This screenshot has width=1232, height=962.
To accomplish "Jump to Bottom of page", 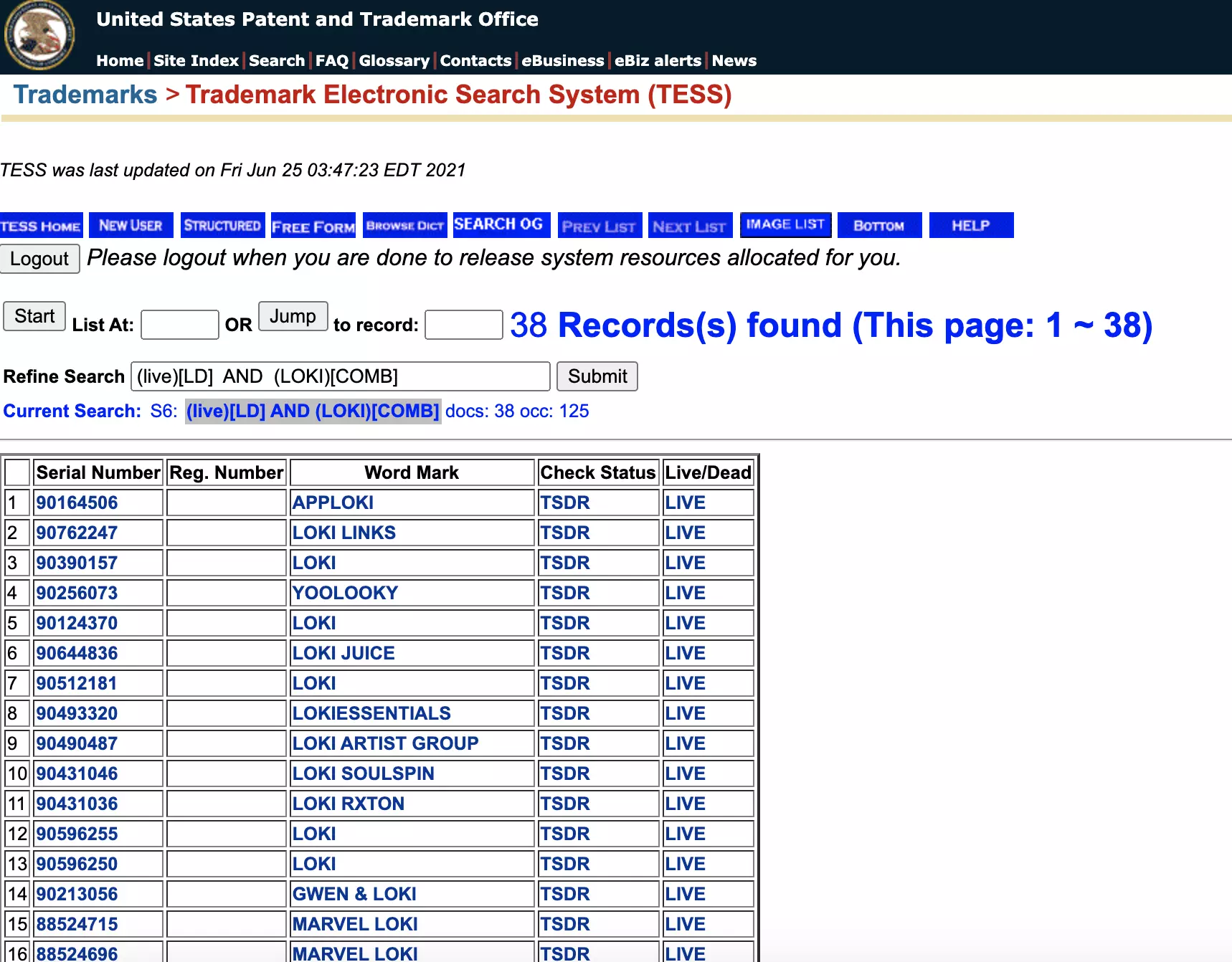I will [879, 226].
